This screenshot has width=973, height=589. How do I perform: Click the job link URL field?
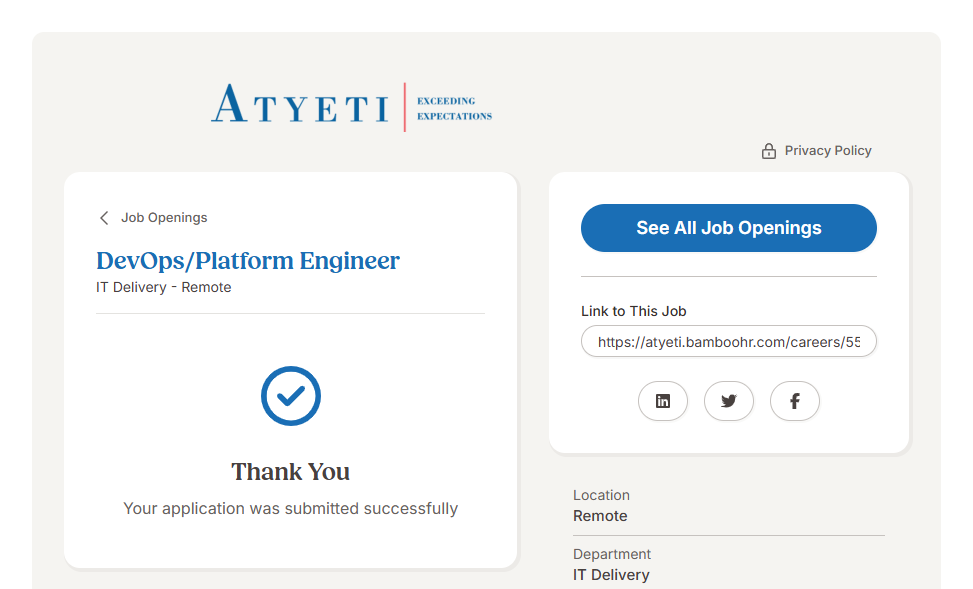(x=729, y=341)
